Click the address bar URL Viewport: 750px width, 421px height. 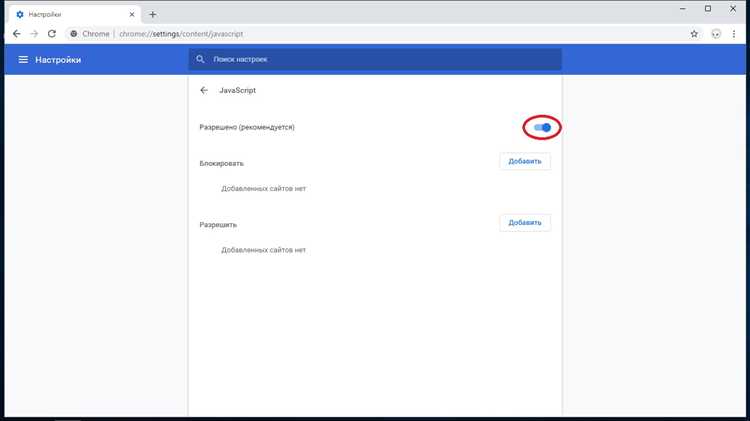[181, 34]
